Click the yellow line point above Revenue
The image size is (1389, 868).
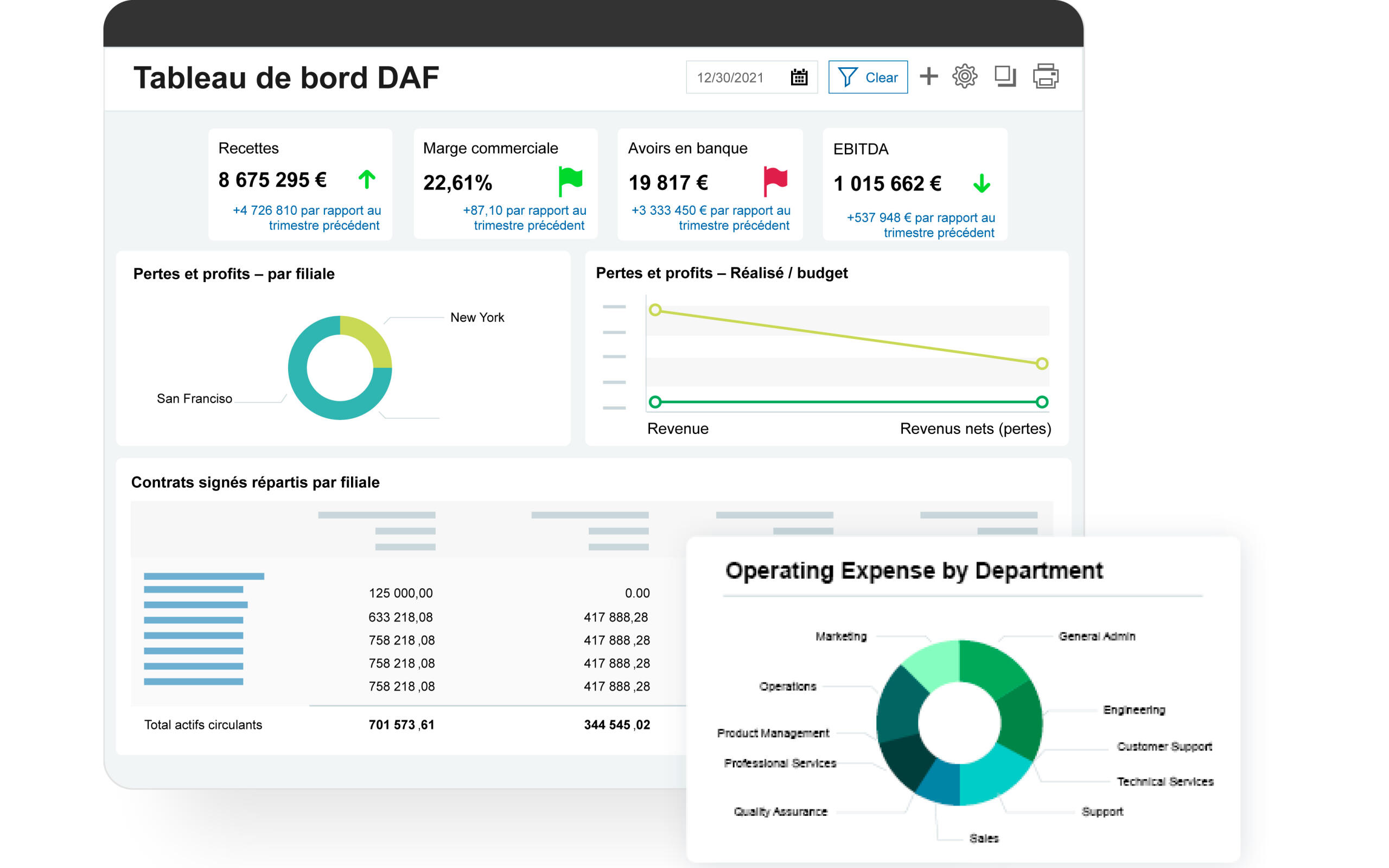(655, 310)
